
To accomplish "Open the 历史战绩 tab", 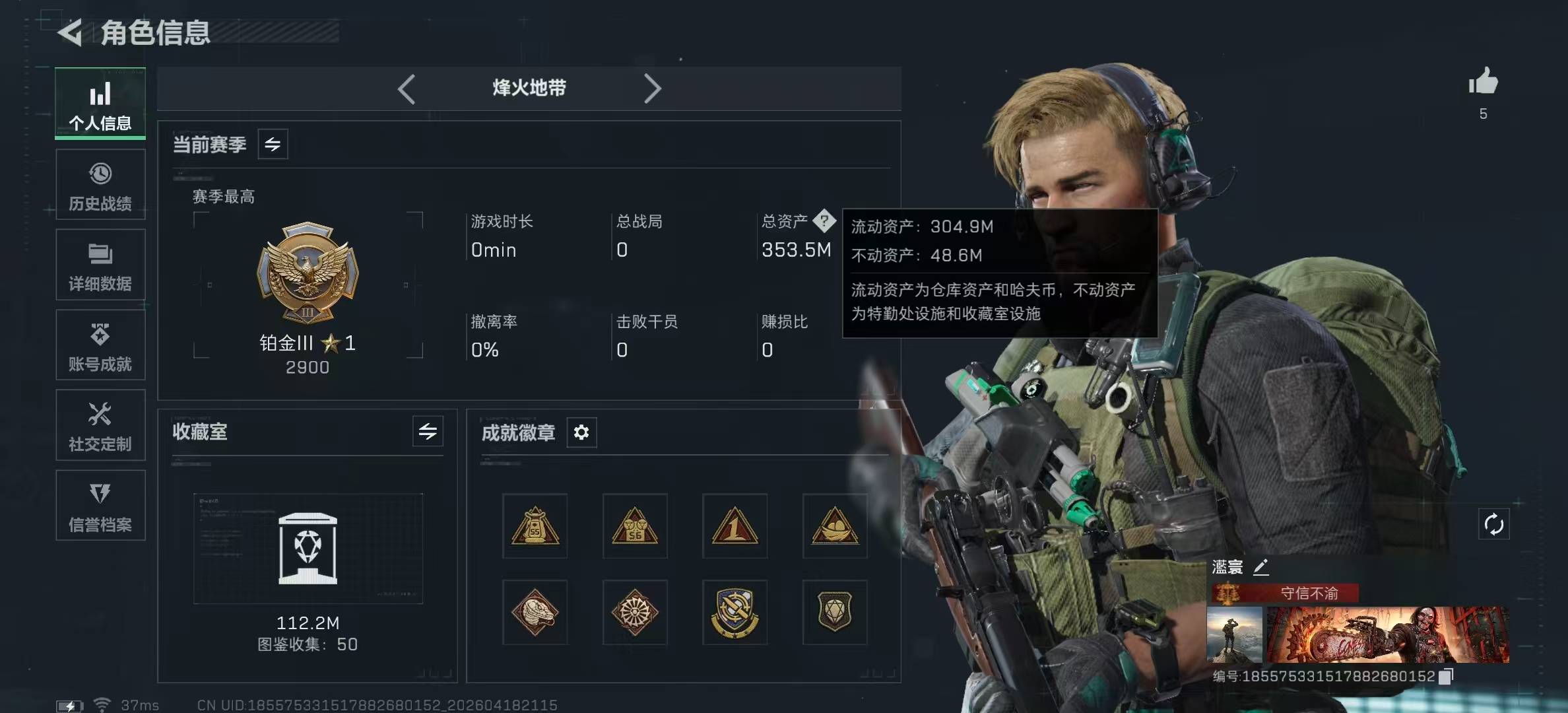I will (x=100, y=185).
